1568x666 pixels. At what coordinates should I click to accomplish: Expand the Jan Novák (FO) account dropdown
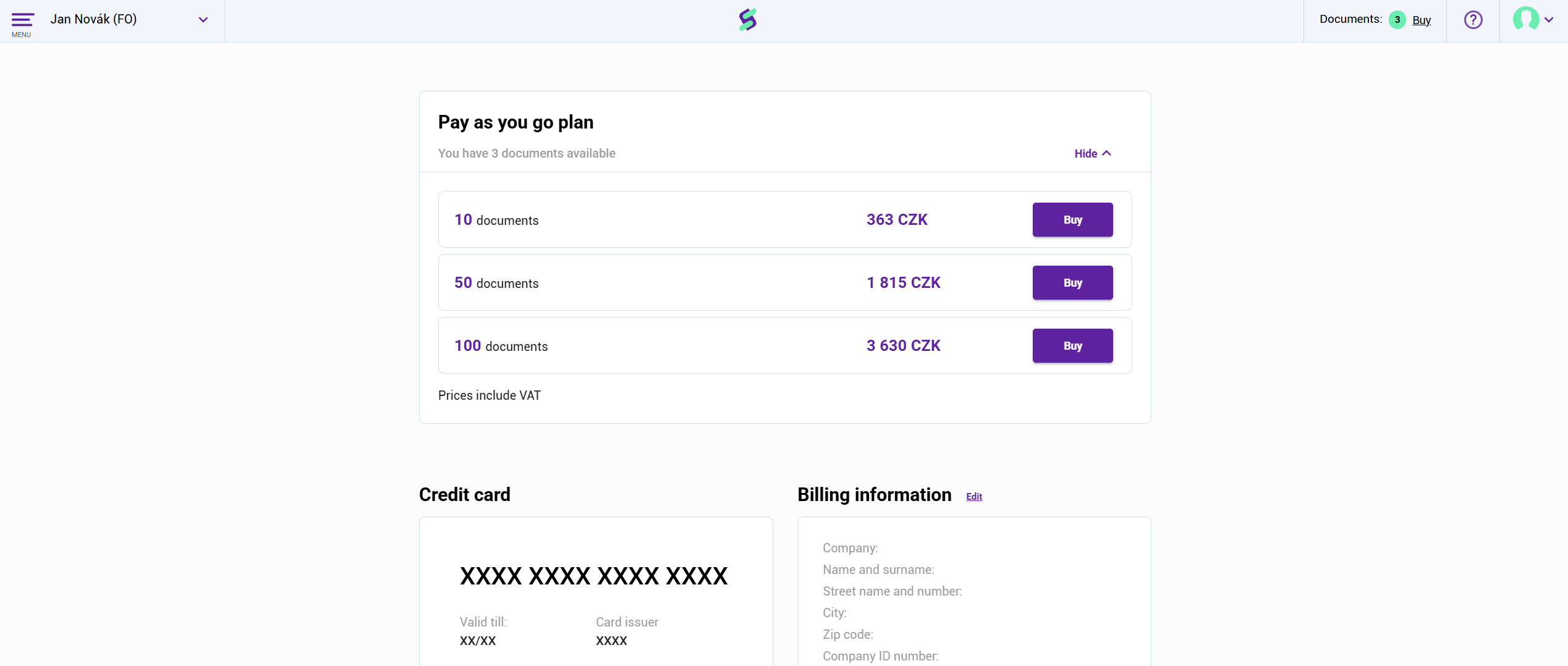203,20
